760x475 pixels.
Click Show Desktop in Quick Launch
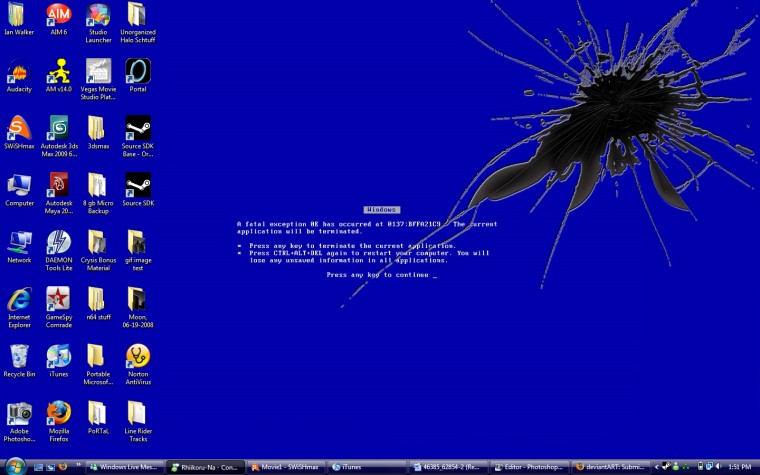[39, 467]
